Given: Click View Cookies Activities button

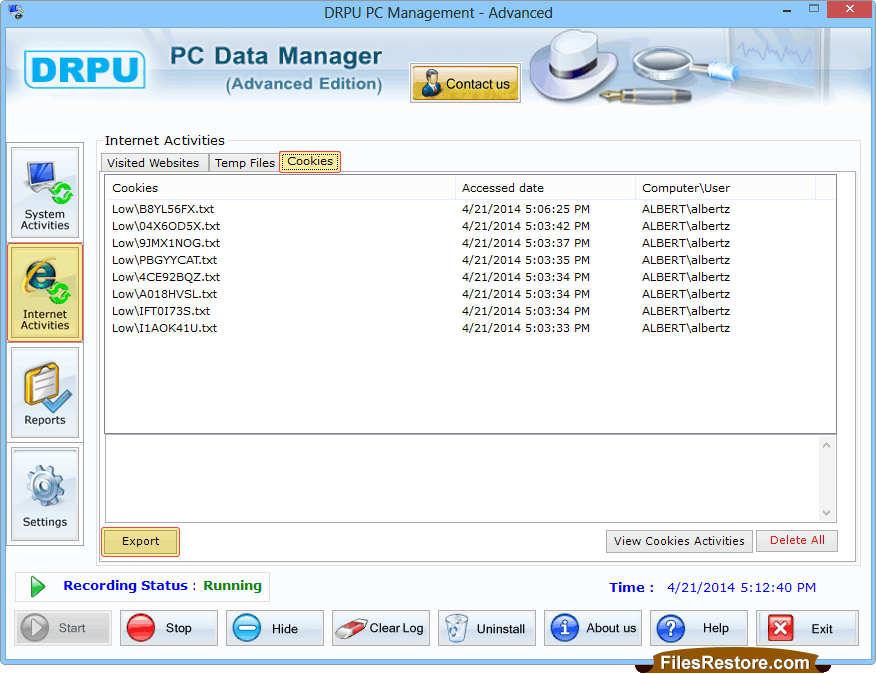Looking at the screenshot, I should click(679, 541).
